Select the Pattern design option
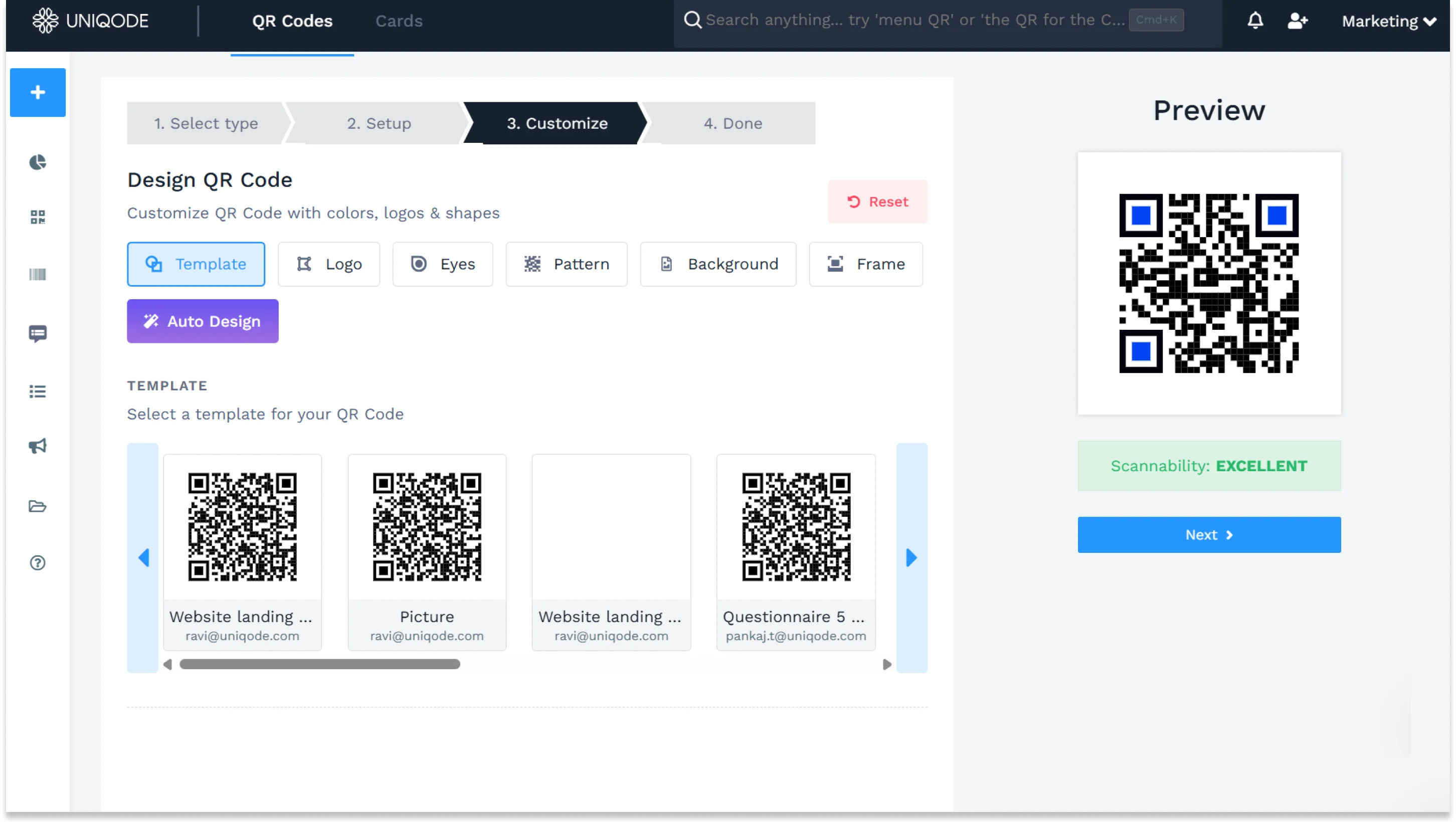This screenshot has height=824, width=1456. 566,264
